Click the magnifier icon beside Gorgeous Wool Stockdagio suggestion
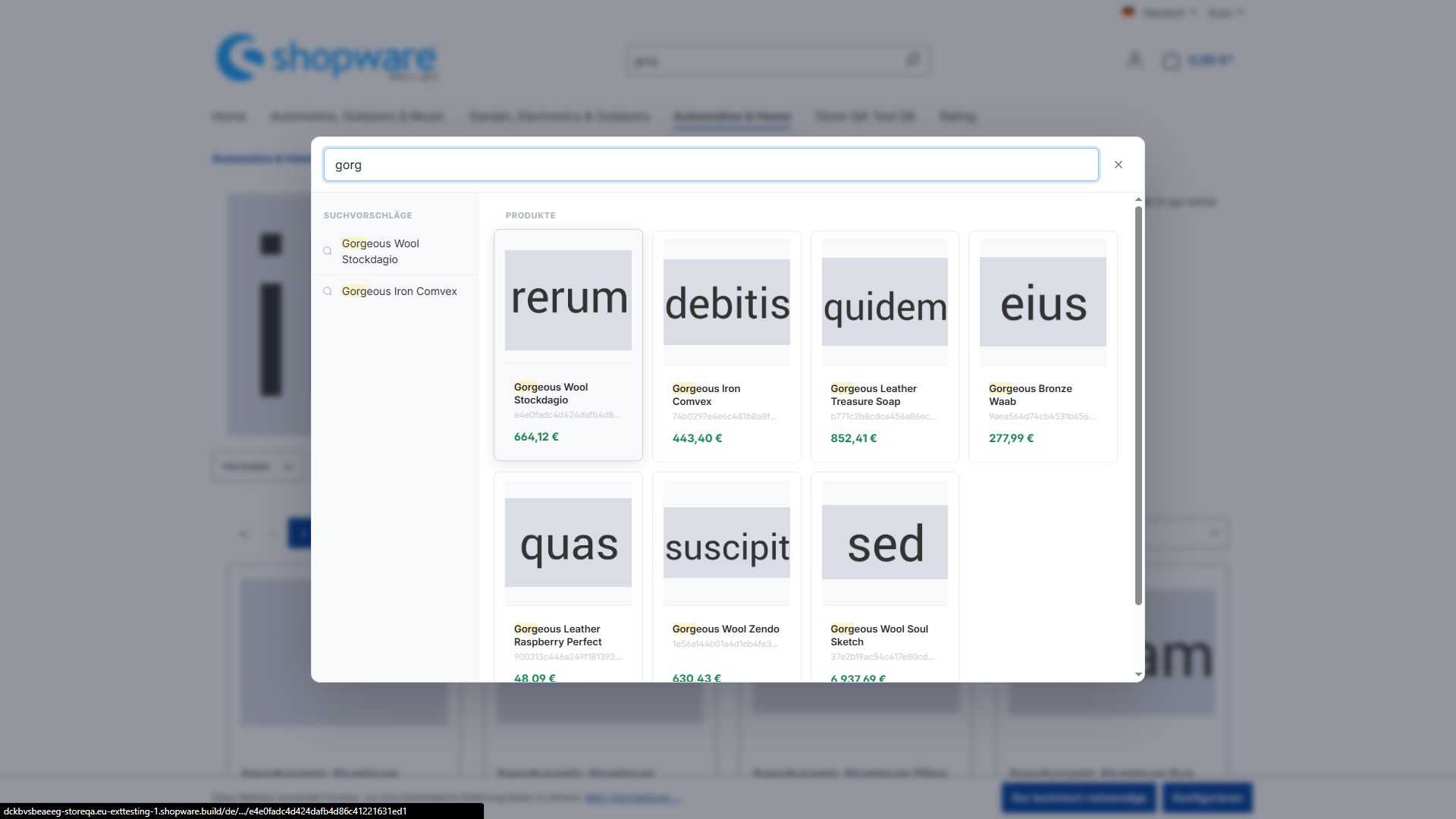The image size is (1456, 819). tap(328, 251)
